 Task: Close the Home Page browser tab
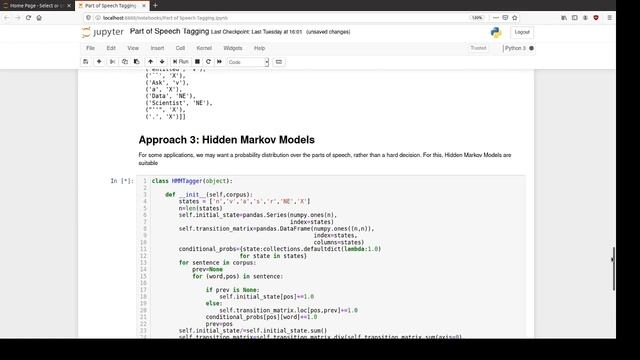pos(69,6)
